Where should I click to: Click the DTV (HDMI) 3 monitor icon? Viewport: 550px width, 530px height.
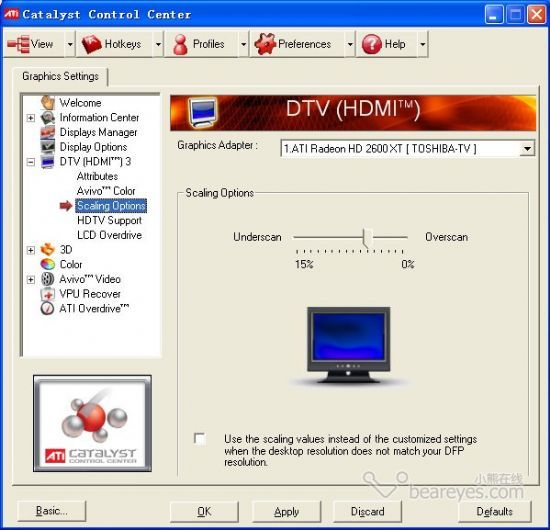48,162
